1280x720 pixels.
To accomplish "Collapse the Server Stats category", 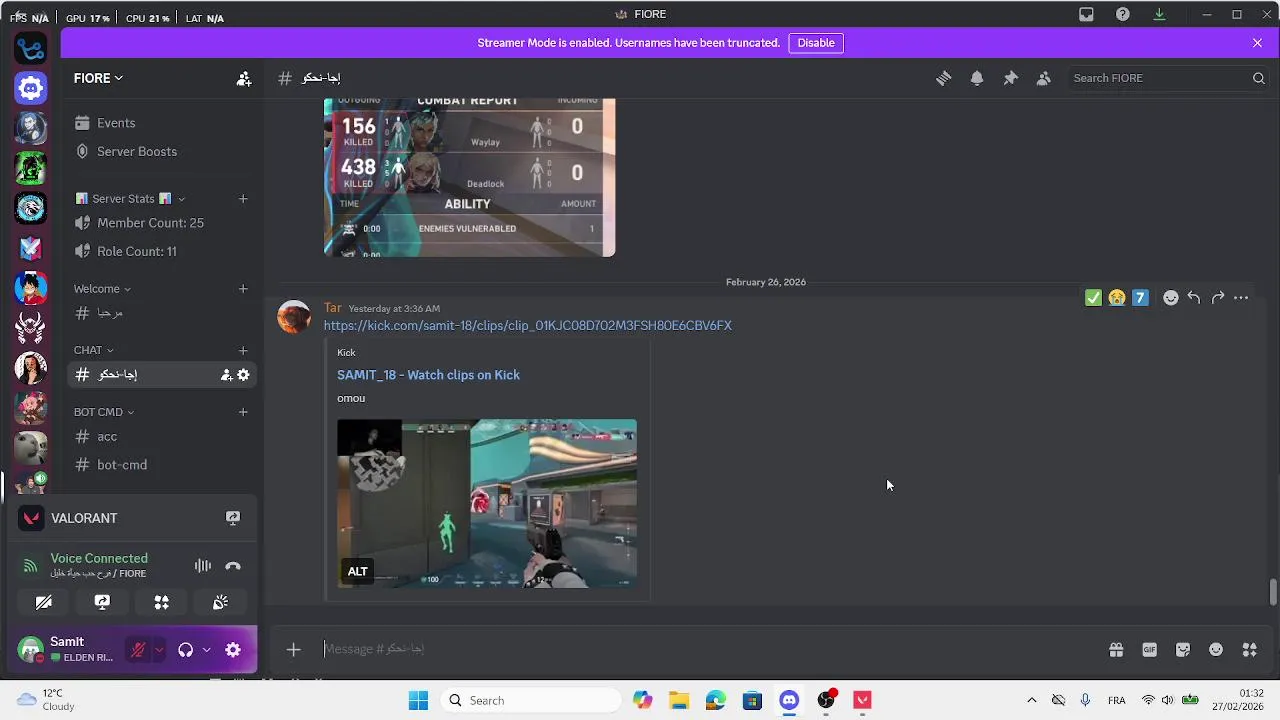I will coord(131,199).
